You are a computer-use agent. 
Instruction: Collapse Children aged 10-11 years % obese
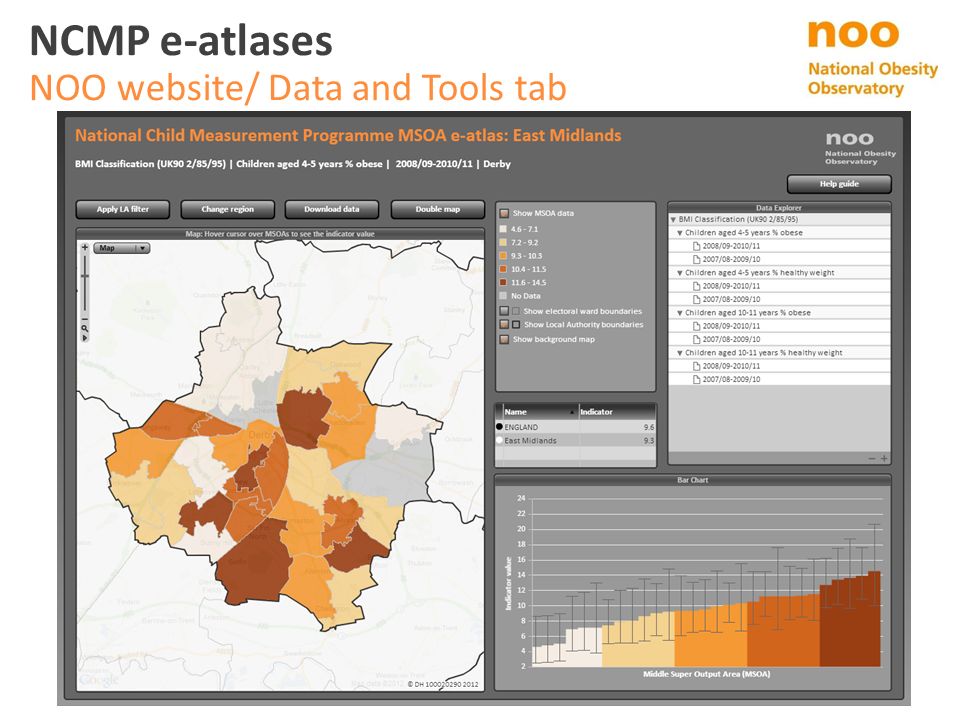[680, 313]
